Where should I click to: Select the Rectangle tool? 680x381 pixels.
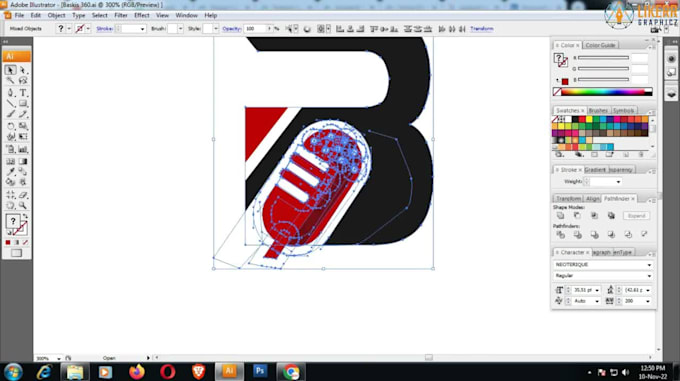(23, 104)
